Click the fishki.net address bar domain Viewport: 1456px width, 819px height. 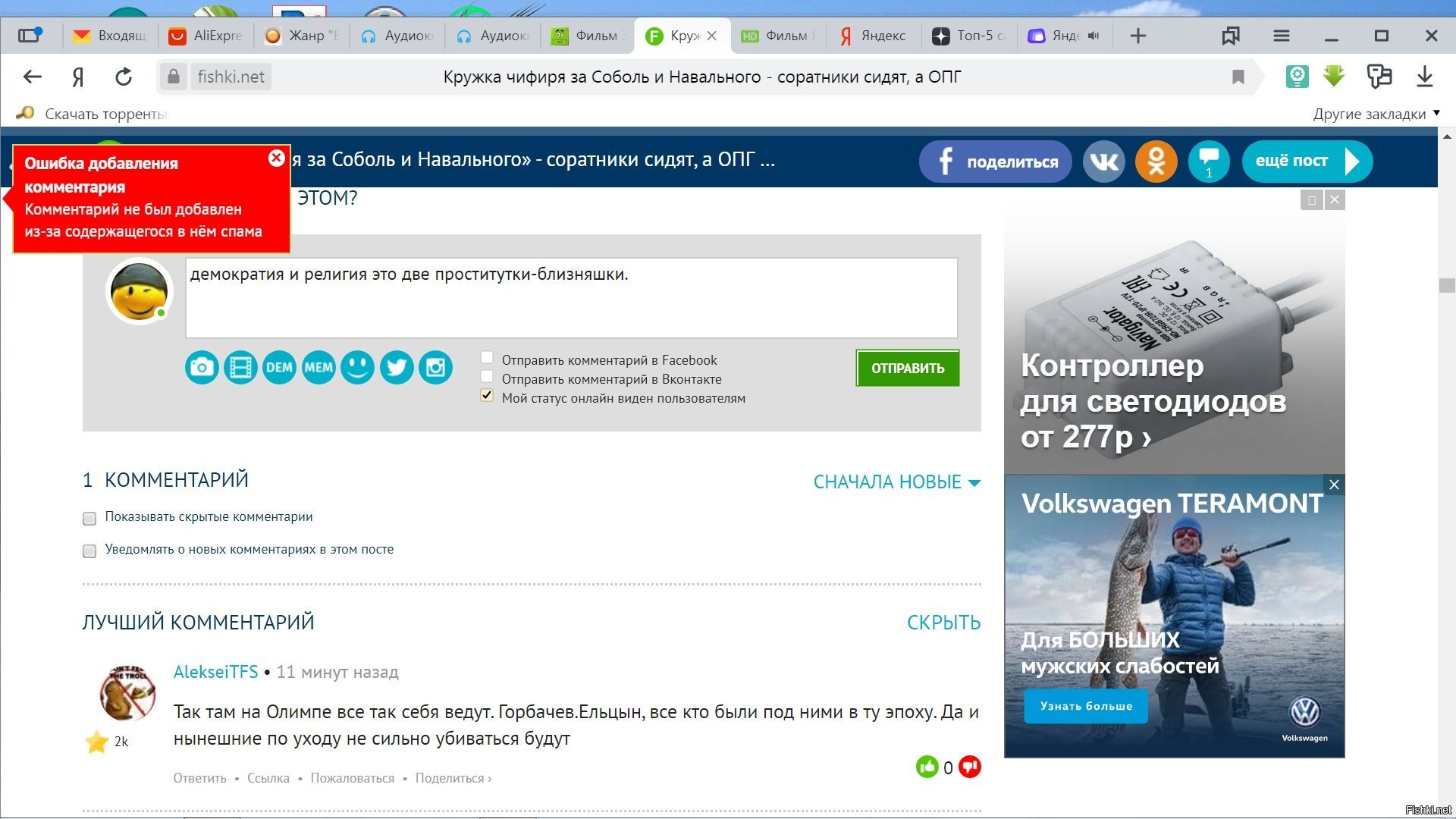[231, 77]
